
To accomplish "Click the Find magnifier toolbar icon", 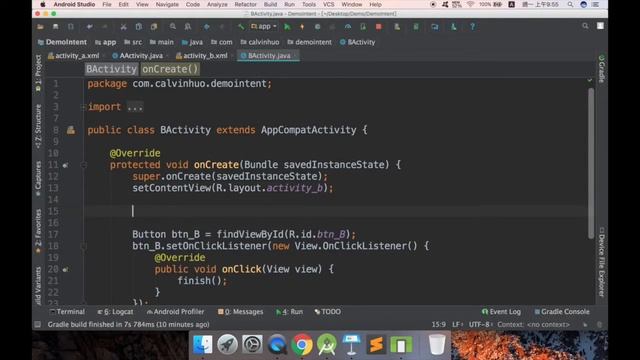I will point(173,27).
